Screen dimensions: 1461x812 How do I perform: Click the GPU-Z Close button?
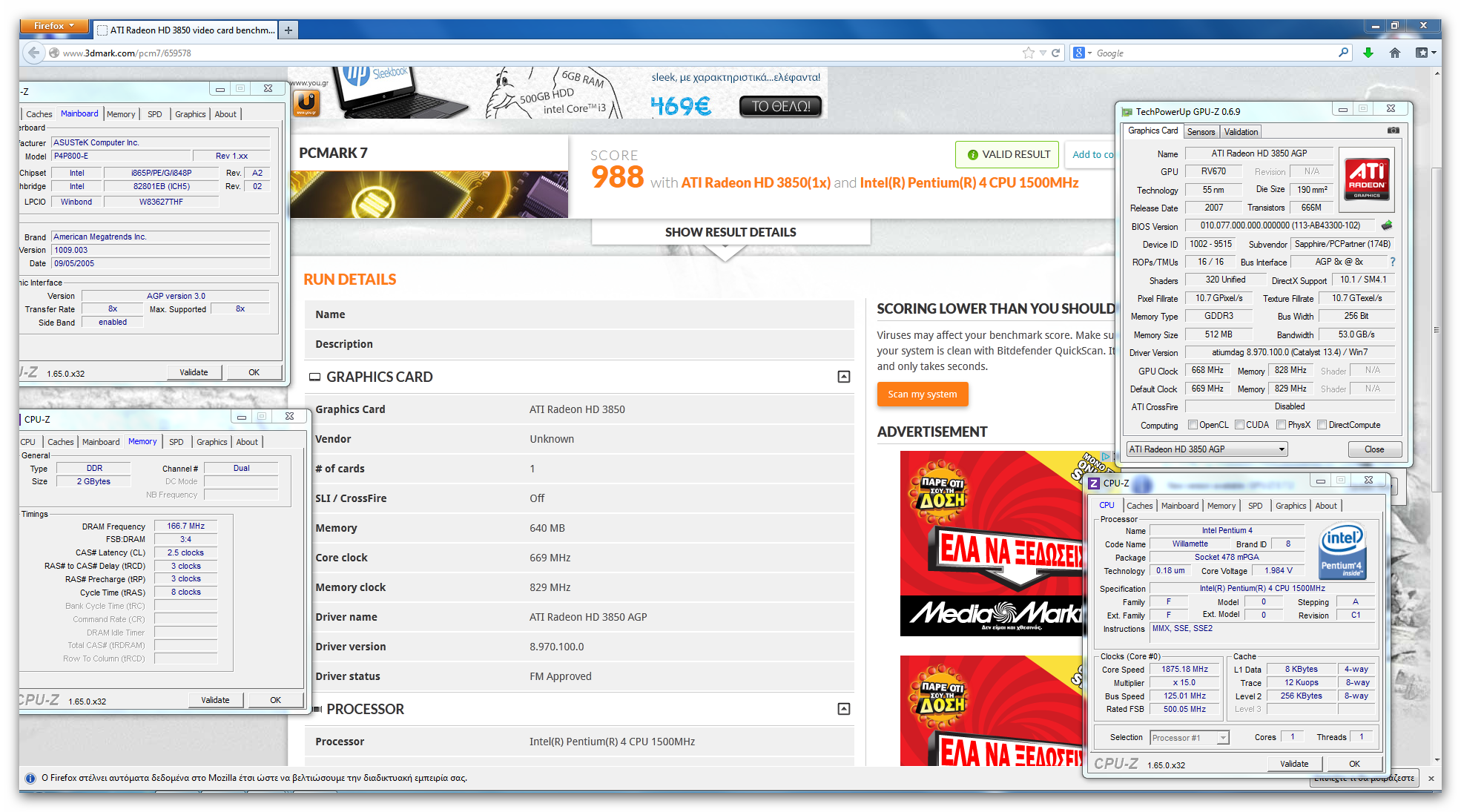pos(1374,449)
